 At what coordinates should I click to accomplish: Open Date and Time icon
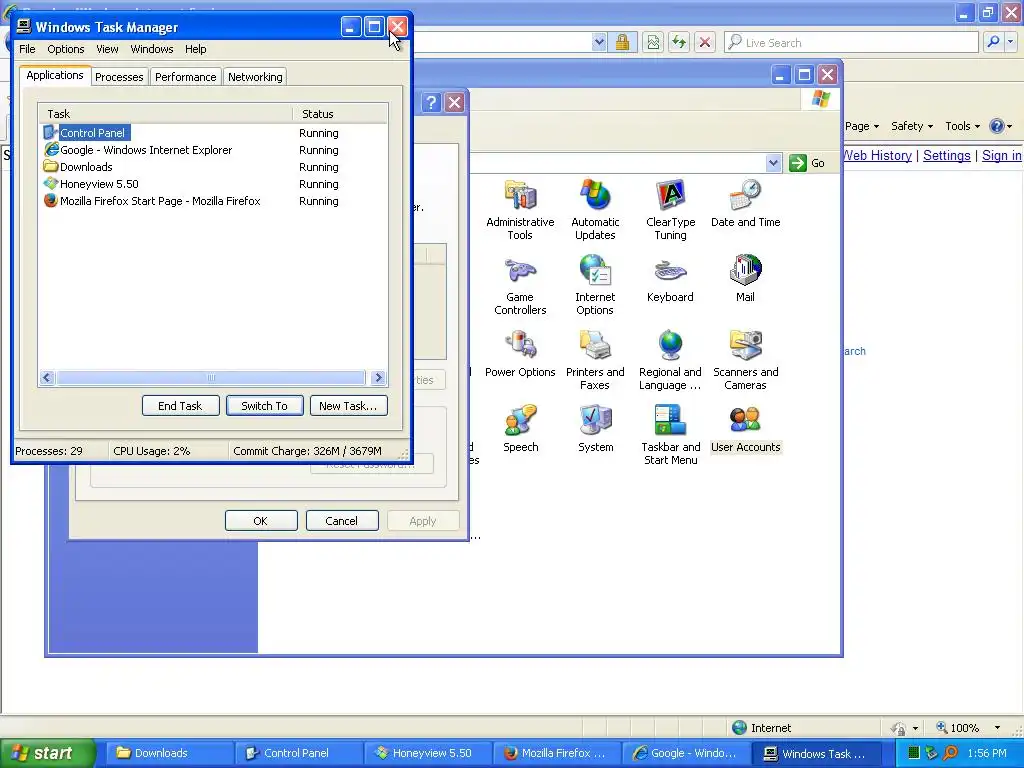pos(745,204)
